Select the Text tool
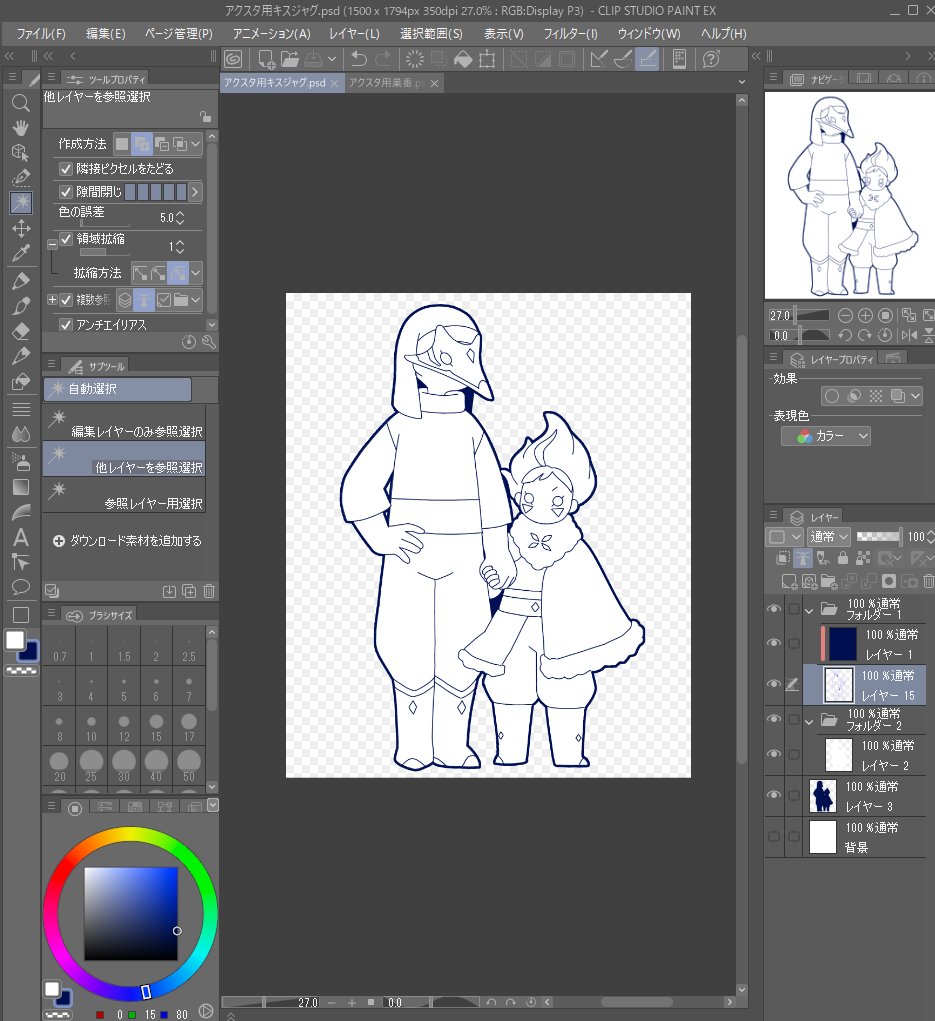Viewport: 935px width, 1021px height. tap(21, 537)
